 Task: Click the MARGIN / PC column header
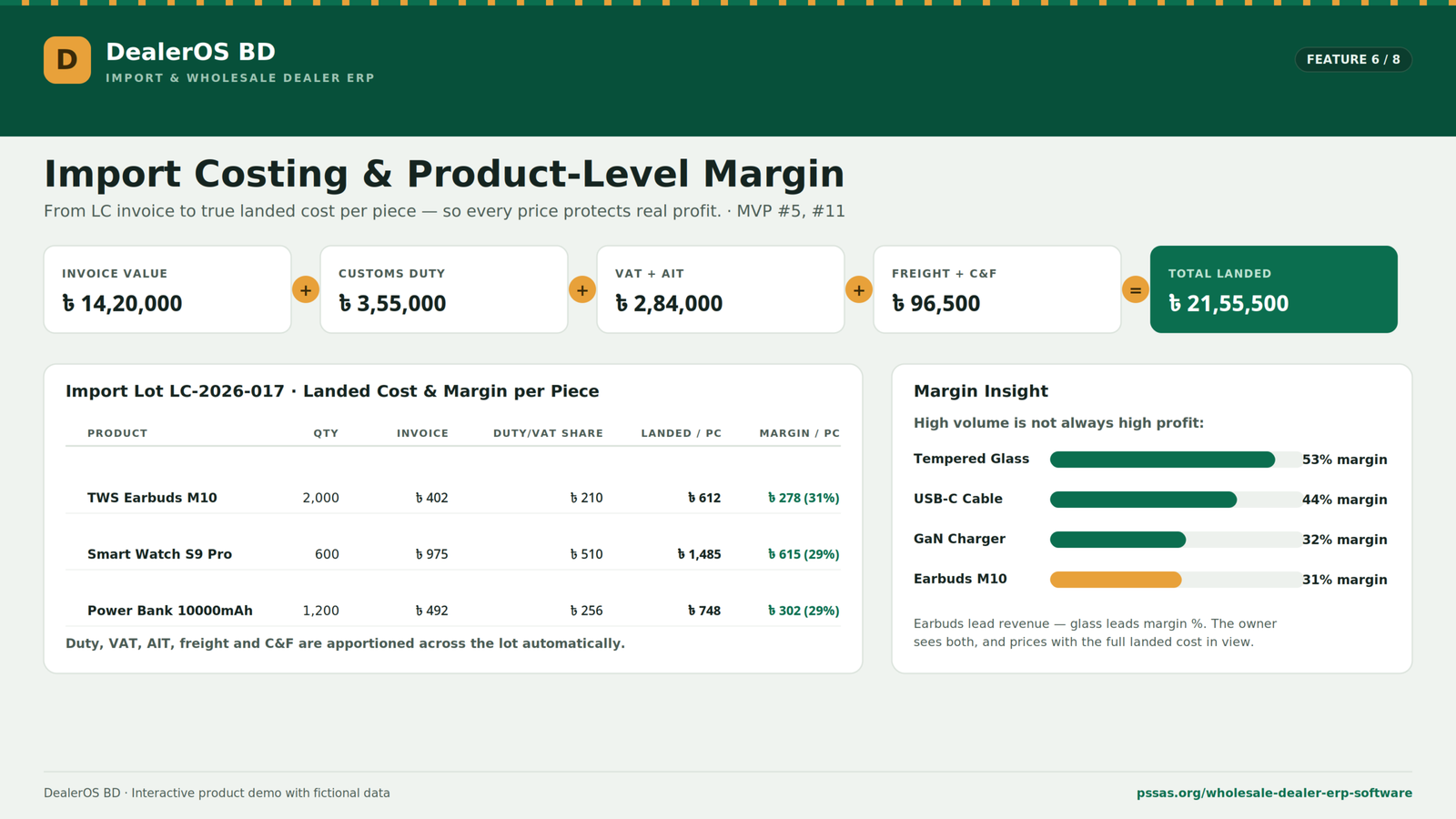click(799, 433)
